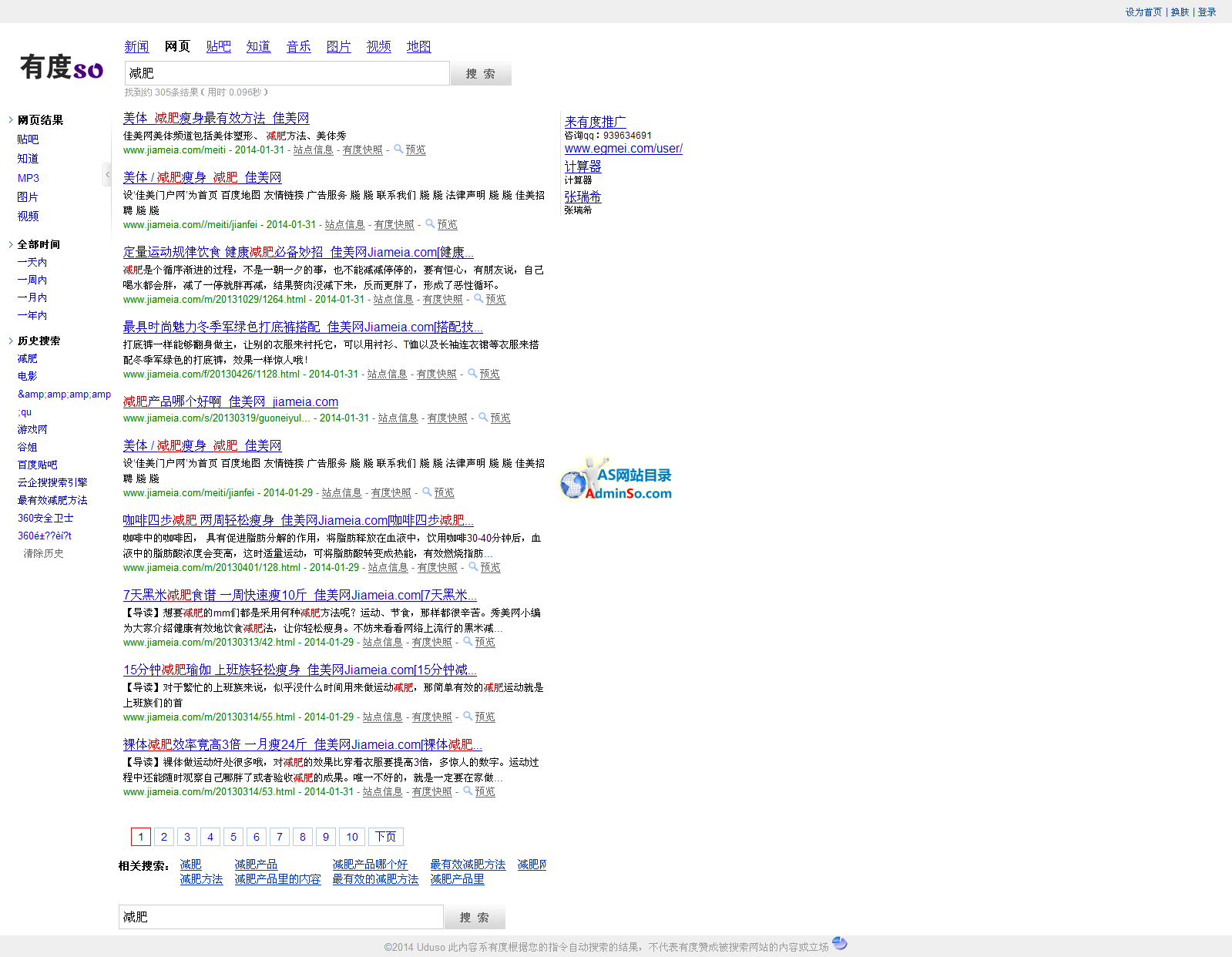Click the top search input field

pos(287,73)
